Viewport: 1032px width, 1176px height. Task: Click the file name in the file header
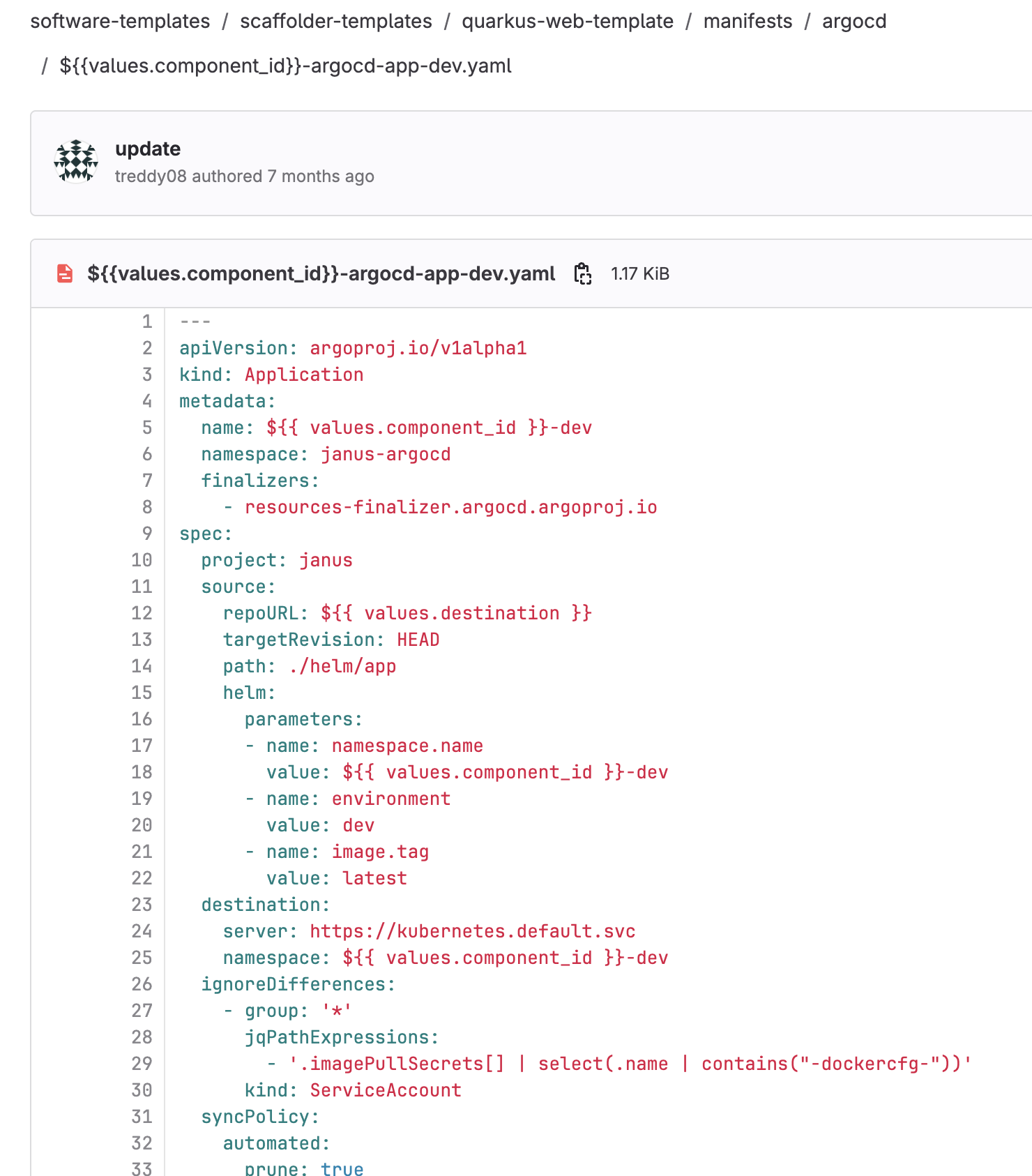(x=321, y=273)
